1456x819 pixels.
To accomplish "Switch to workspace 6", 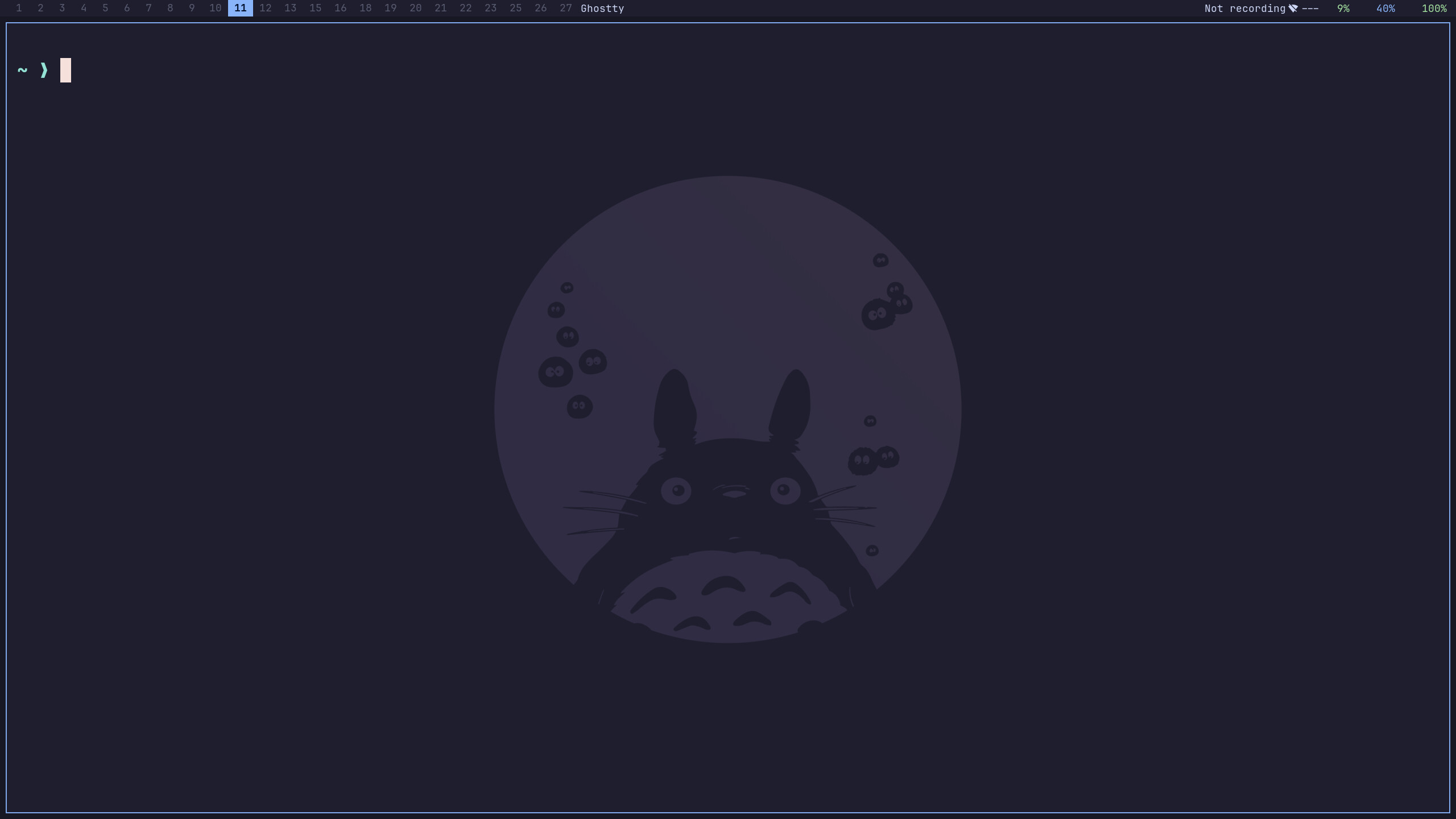I will pos(127,8).
